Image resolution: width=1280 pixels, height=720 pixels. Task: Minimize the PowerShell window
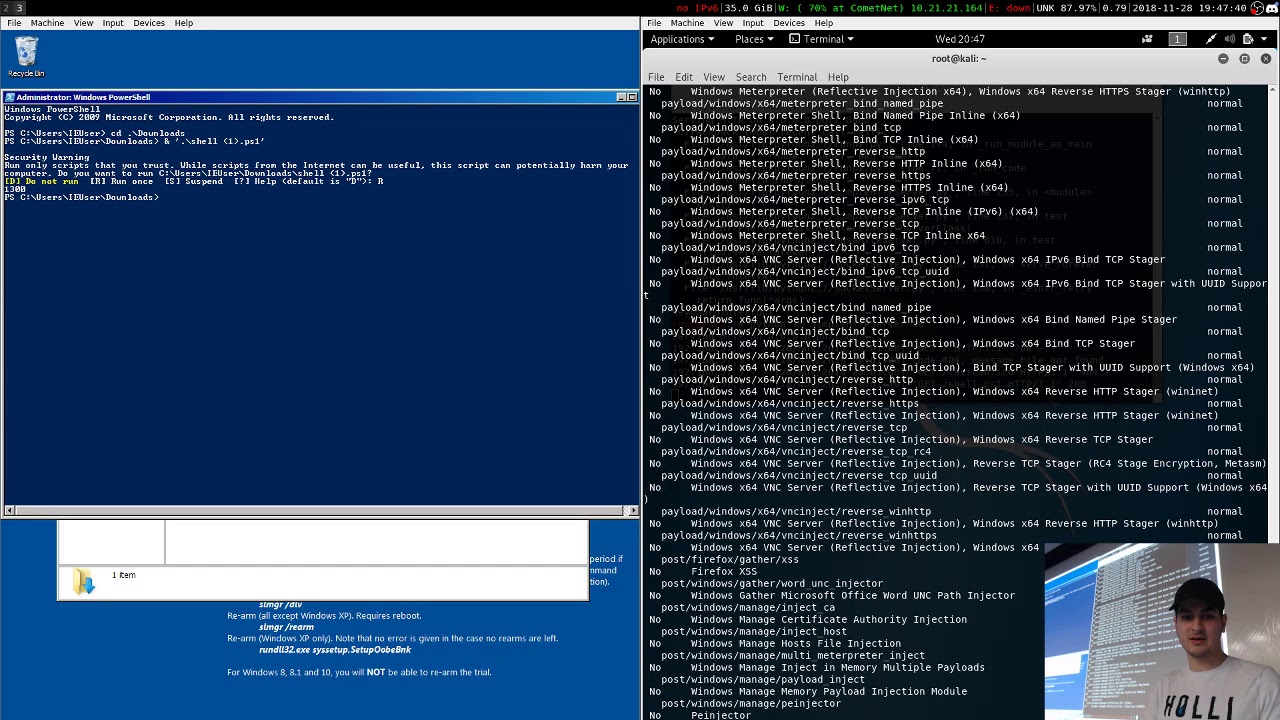pos(621,97)
